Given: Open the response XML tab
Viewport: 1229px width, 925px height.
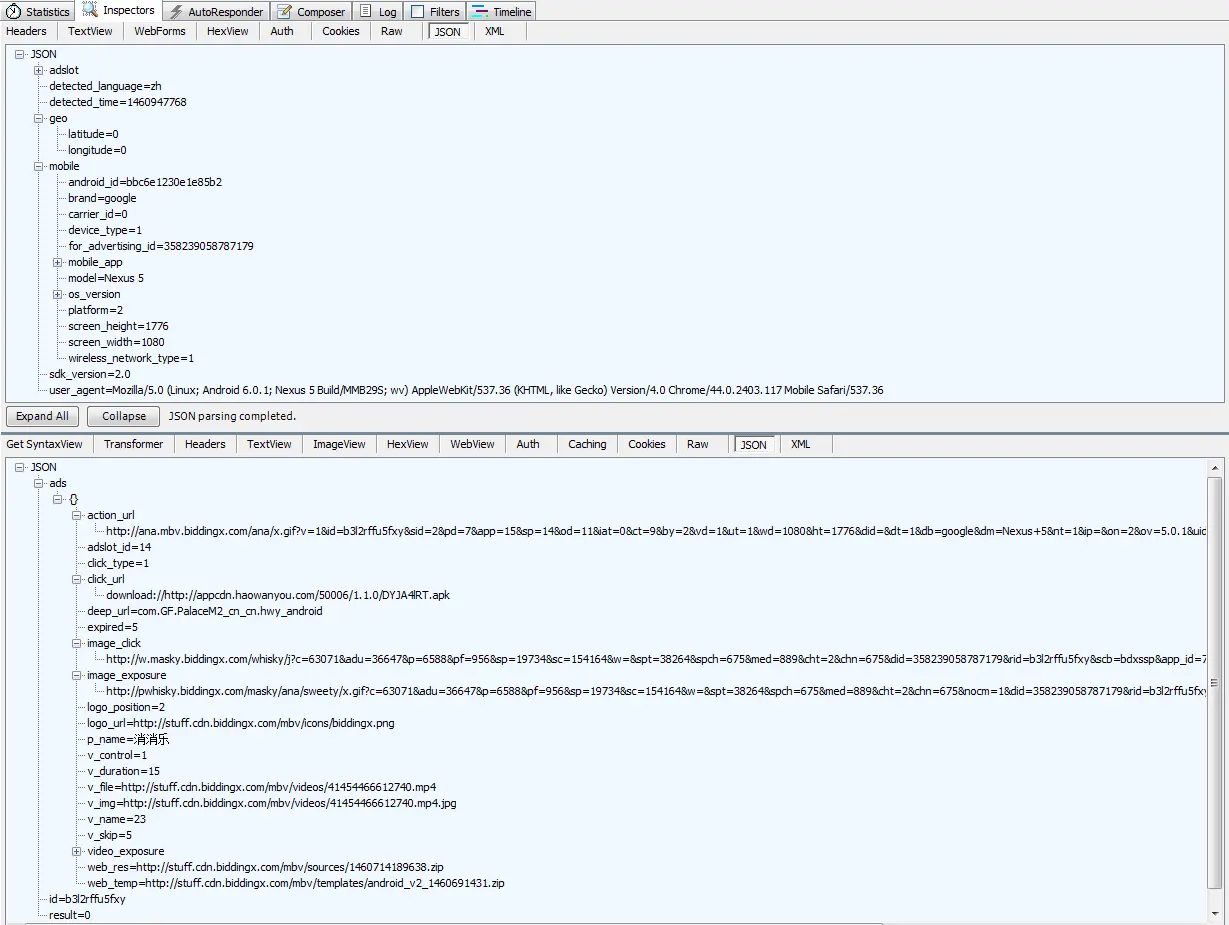Looking at the screenshot, I should pyautogui.click(x=801, y=444).
